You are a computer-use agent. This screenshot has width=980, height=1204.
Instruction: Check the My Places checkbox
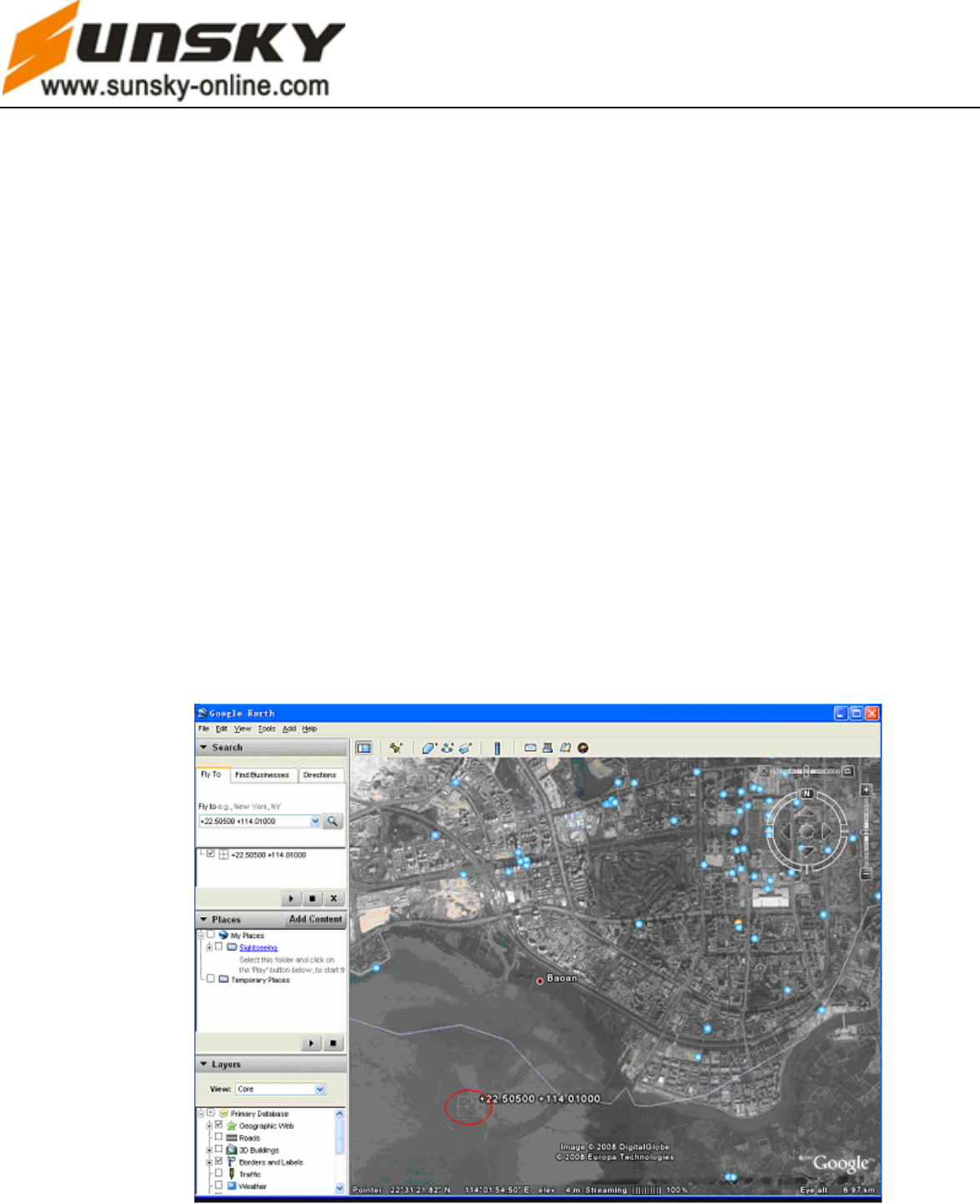pos(211,936)
